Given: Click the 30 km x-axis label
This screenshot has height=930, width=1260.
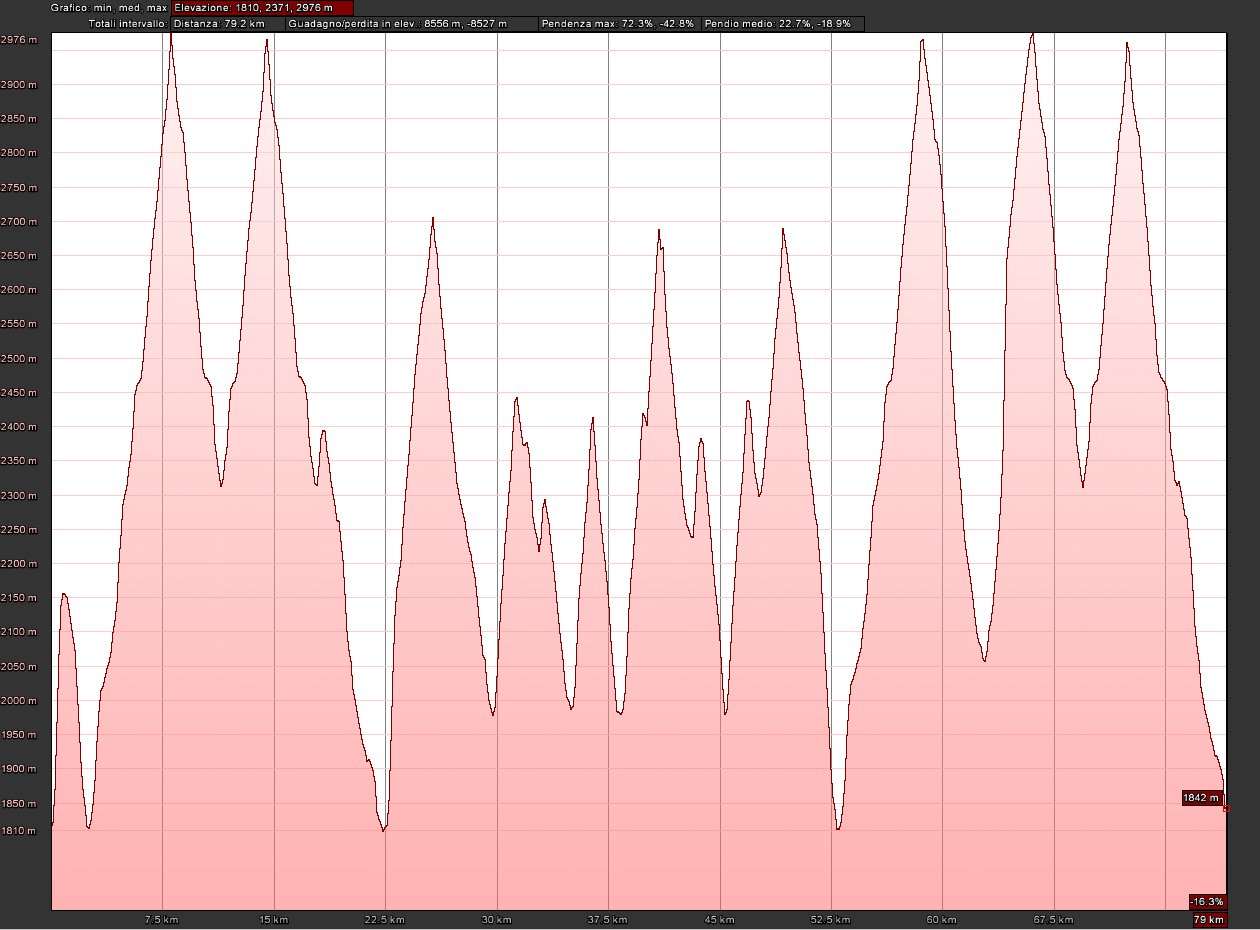Looking at the screenshot, I should pyautogui.click(x=497, y=919).
